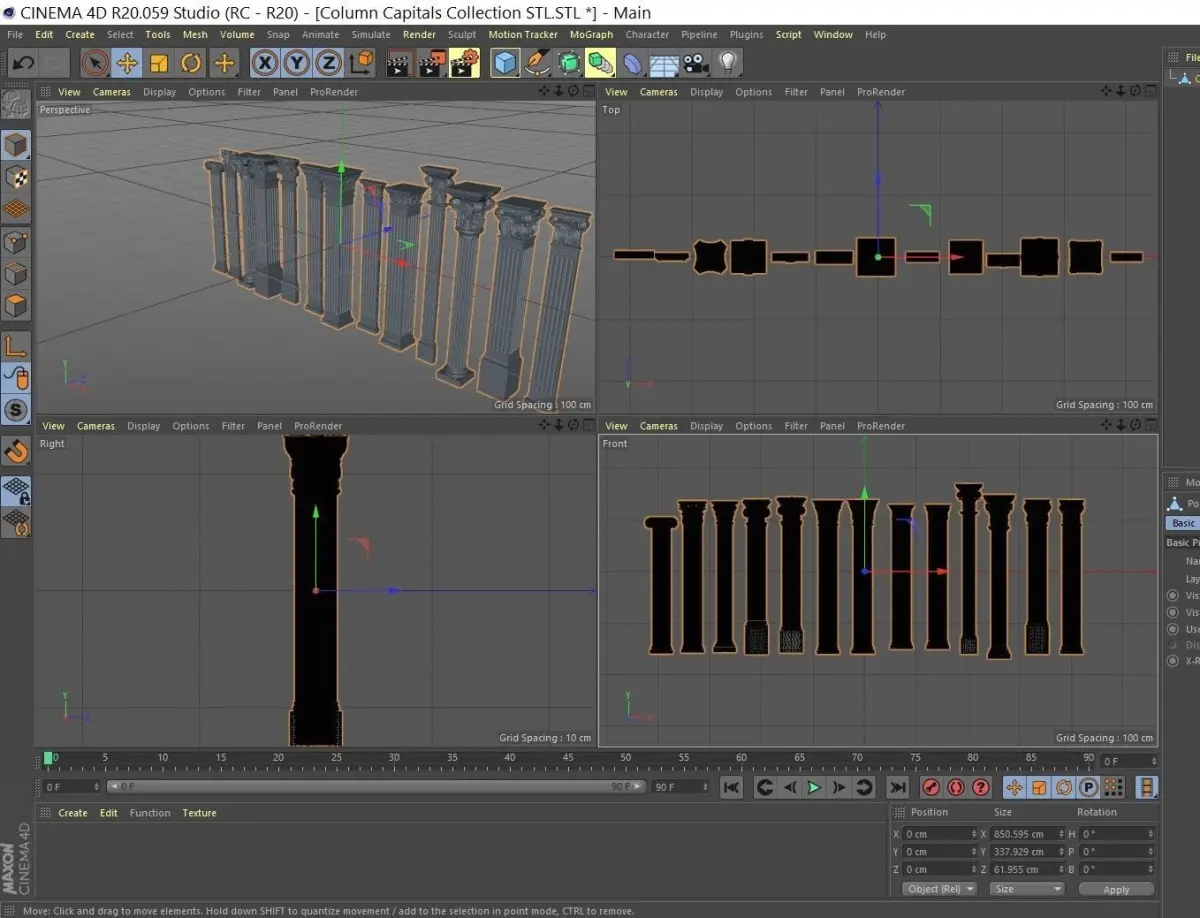
Task: Toggle the X axis lock
Action: click(x=265, y=63)
